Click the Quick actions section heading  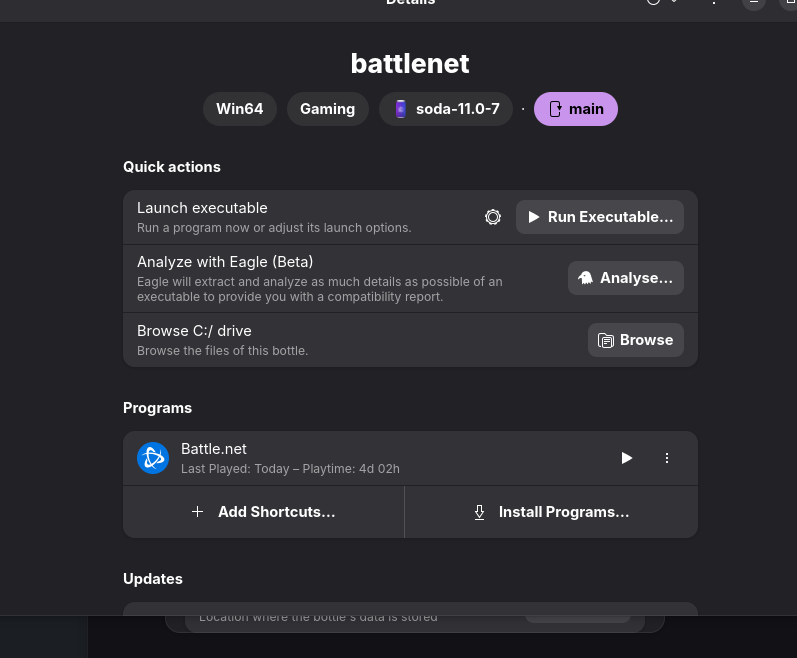coord(172,167)
